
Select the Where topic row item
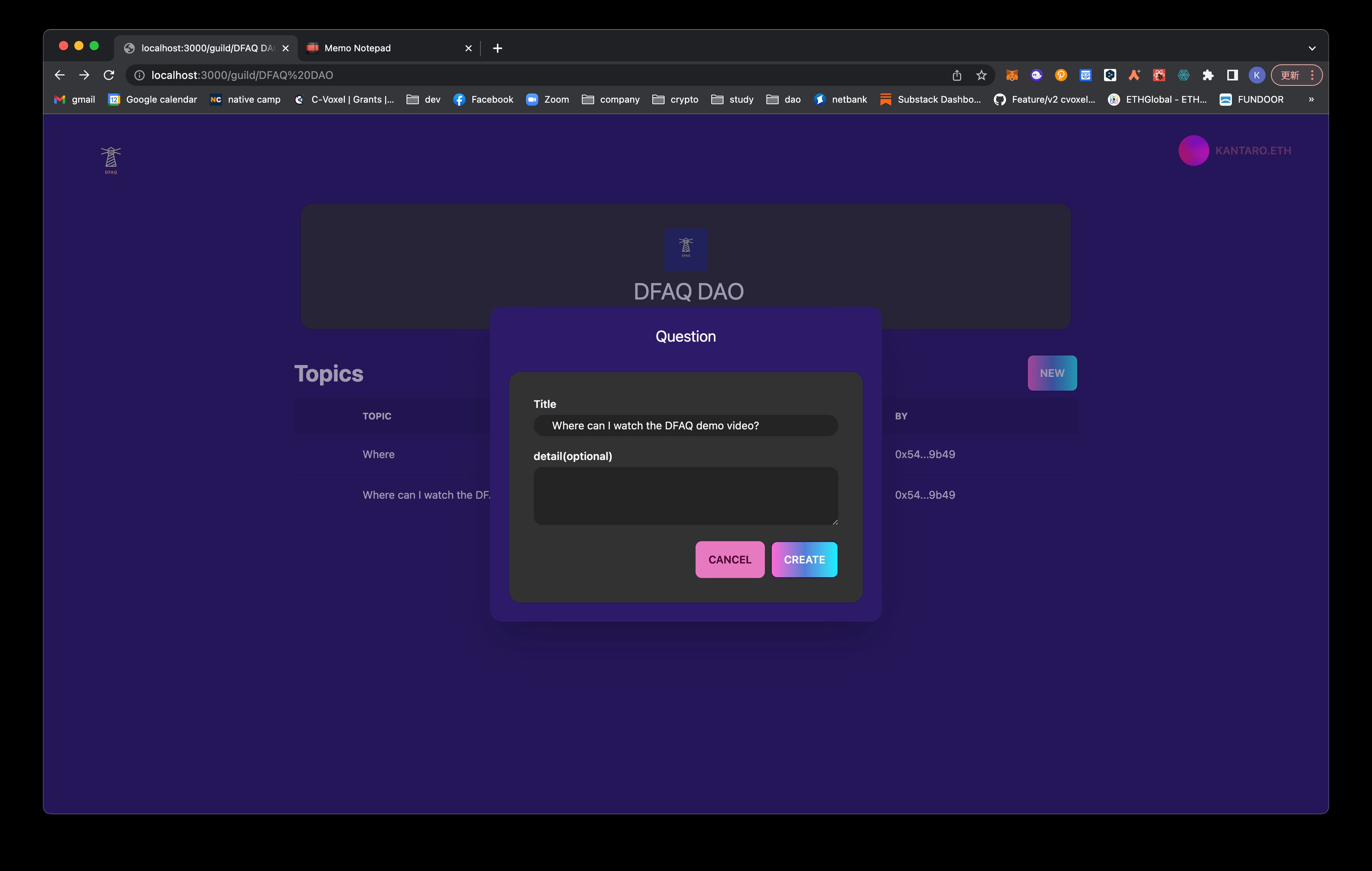378,454
